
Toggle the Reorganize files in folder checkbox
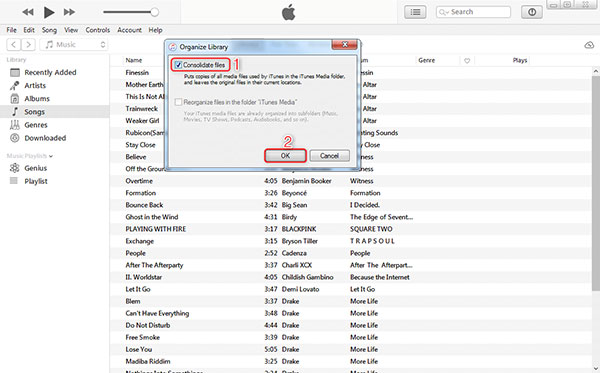178,102
